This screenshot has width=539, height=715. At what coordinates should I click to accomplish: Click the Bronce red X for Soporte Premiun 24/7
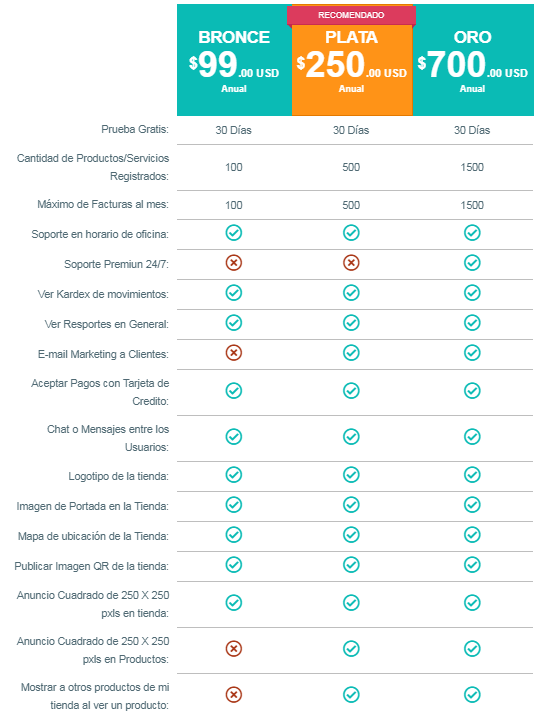(233, 263)
